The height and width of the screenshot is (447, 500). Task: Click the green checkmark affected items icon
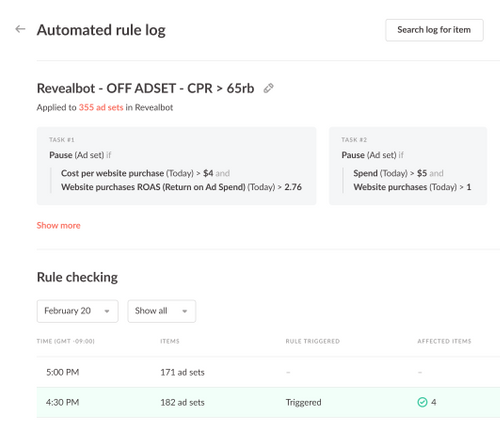tap(422, 402)
